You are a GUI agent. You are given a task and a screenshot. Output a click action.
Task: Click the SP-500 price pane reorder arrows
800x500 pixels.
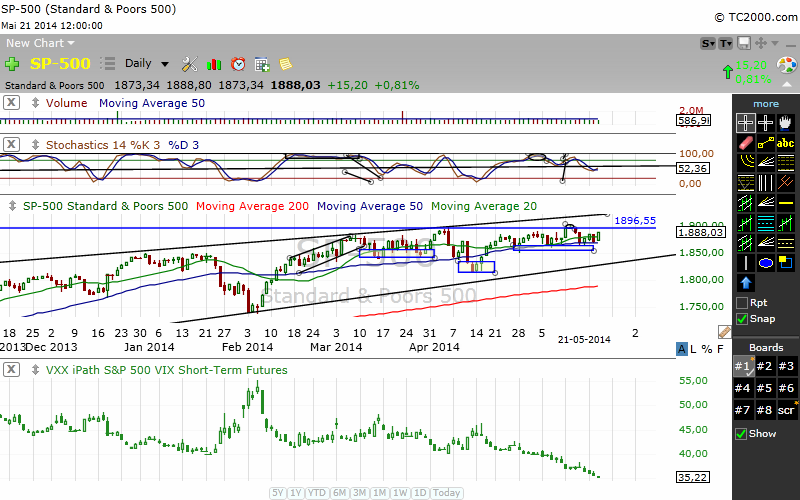coord(12,206)
